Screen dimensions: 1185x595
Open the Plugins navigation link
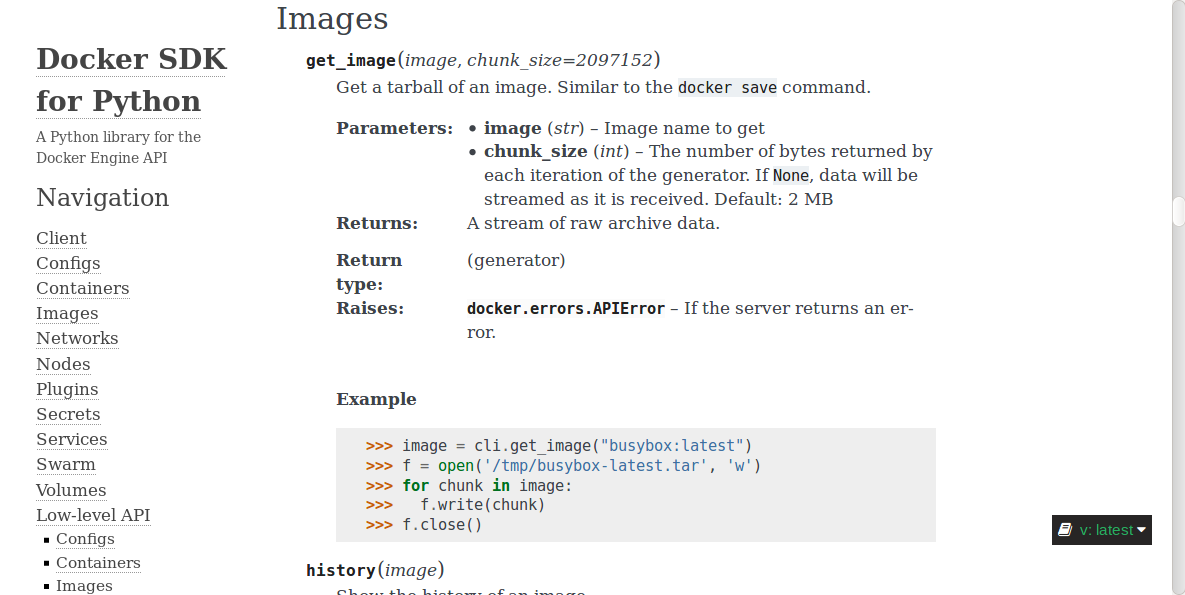click(x=67, y=389)
